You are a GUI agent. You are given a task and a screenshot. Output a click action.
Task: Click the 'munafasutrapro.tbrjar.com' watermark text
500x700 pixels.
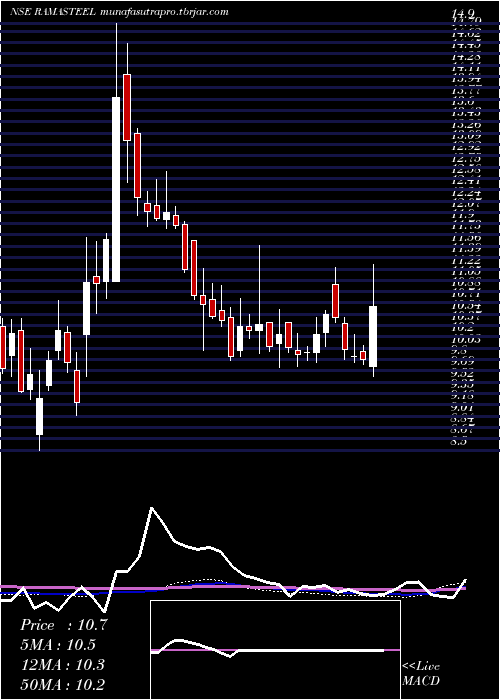pos(163,12)
